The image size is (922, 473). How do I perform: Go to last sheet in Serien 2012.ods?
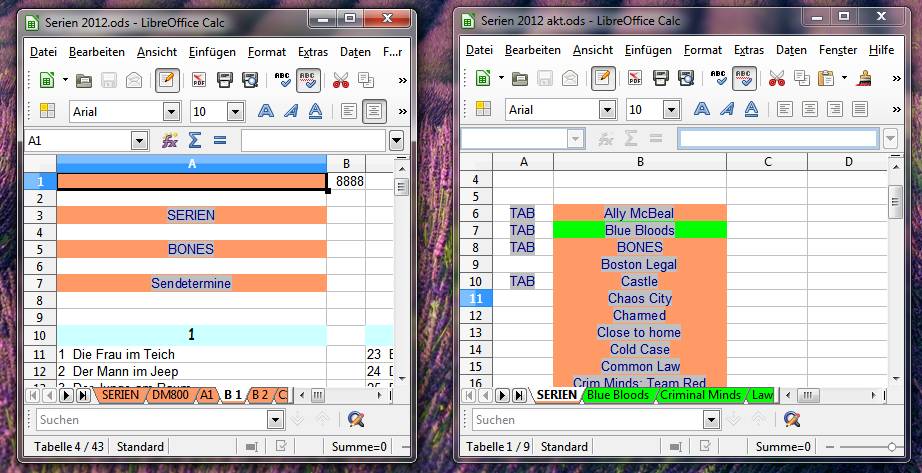tap(83, 395)
